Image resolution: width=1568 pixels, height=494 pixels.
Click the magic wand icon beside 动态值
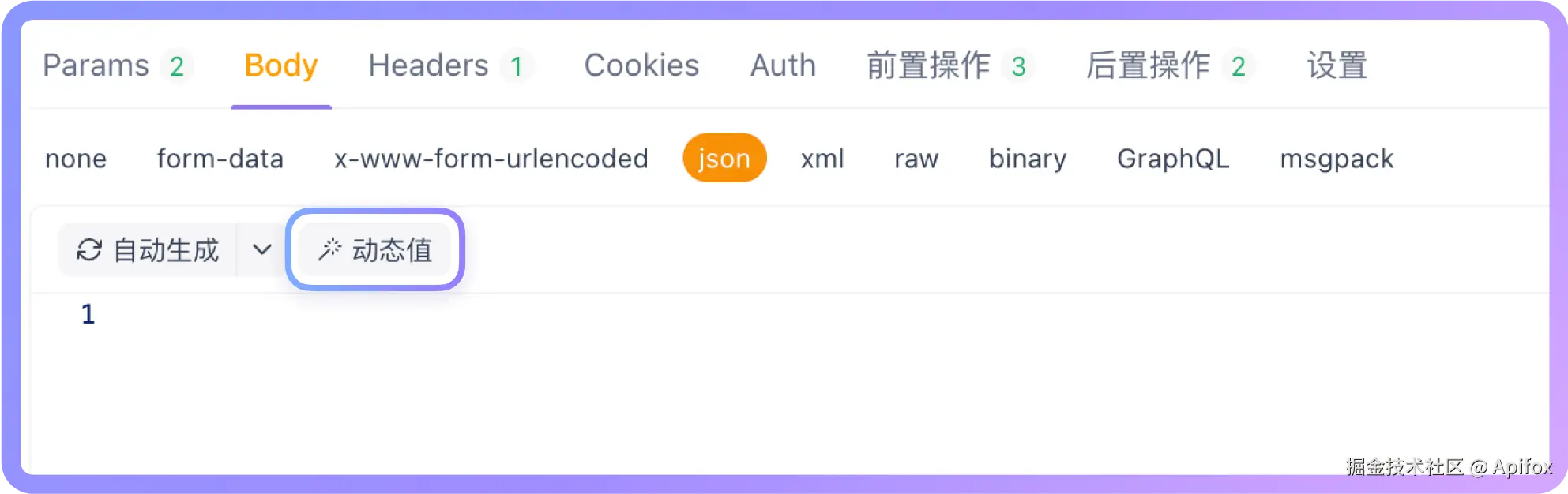click(x=330, y=250)
